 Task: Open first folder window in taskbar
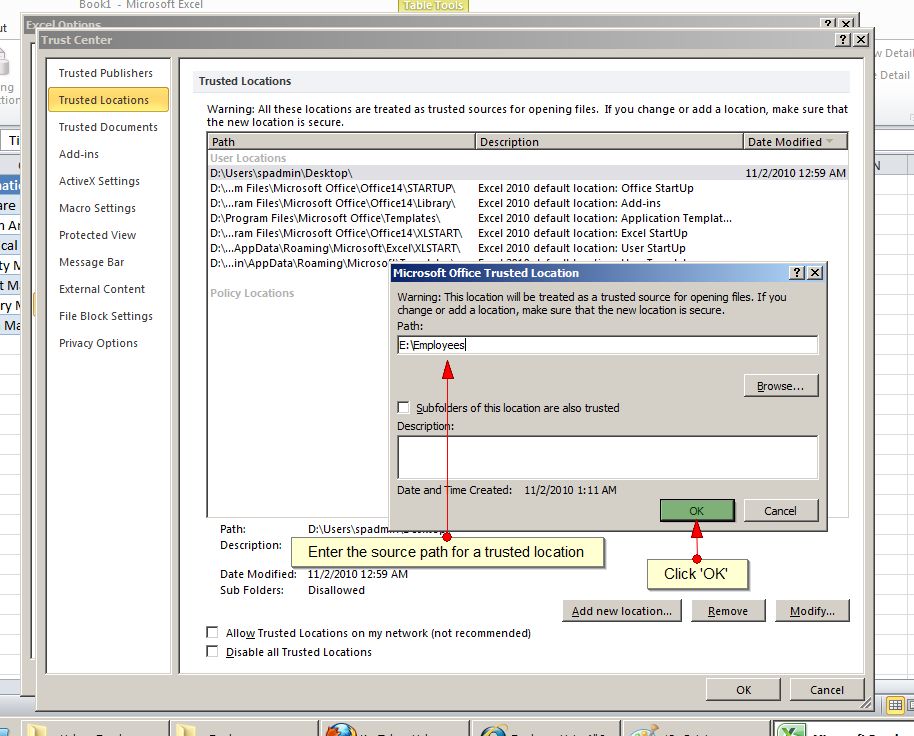(95, 728)
